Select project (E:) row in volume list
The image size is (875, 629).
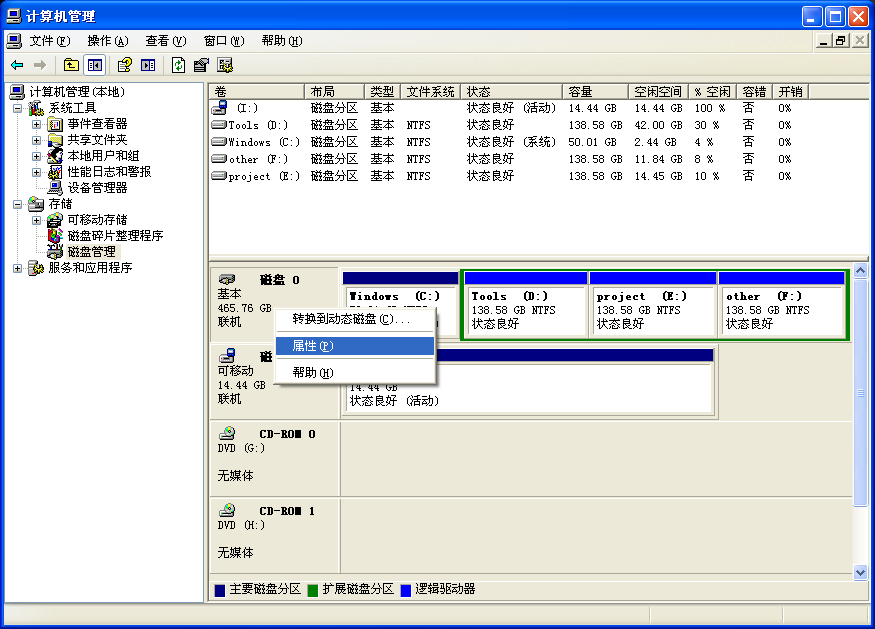pyautogui.click(x=502, y=176)
